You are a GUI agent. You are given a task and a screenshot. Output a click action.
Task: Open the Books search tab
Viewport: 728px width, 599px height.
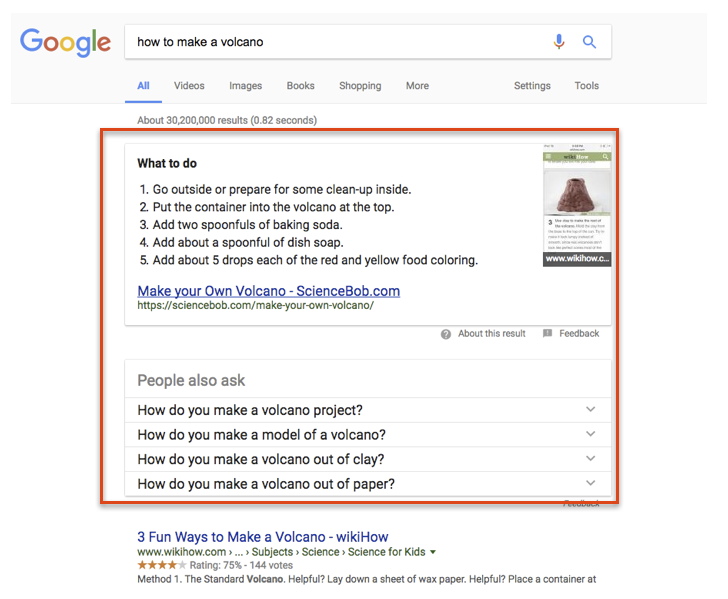pos(300,86)
